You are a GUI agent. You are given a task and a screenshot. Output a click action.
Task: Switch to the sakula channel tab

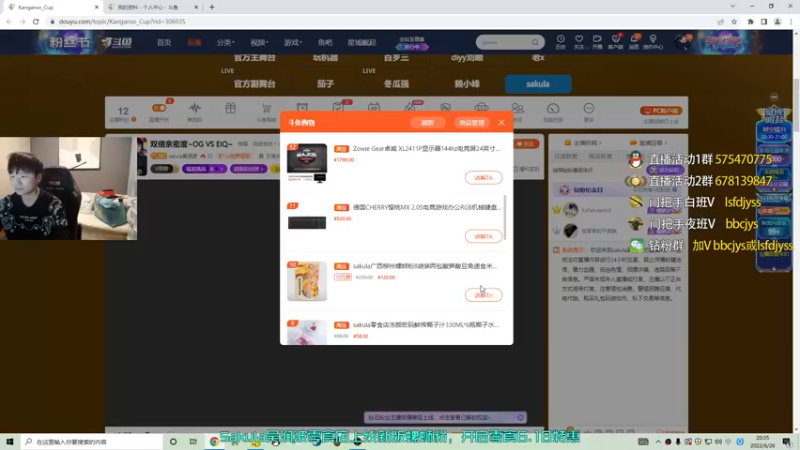(538, 84)
